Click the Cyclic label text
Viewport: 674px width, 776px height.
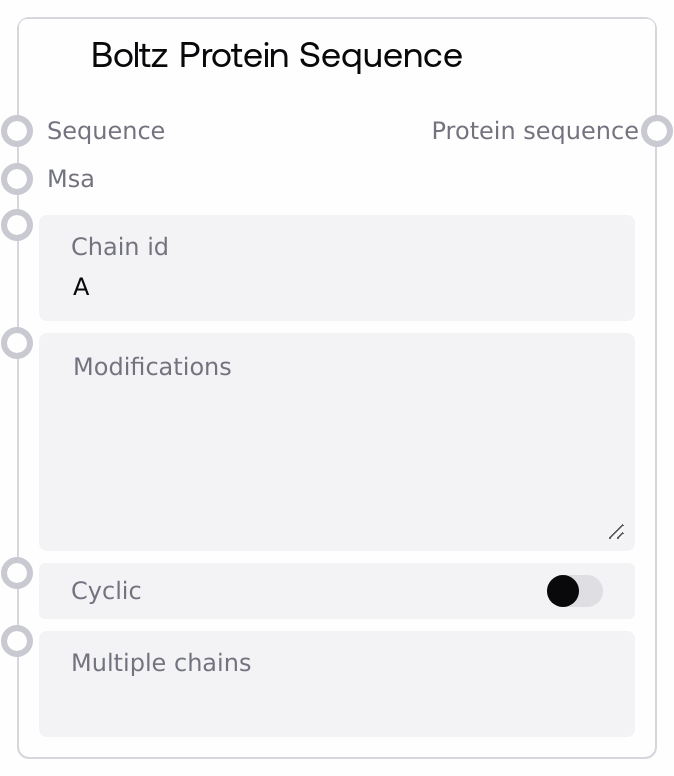[x=106, y=591]
